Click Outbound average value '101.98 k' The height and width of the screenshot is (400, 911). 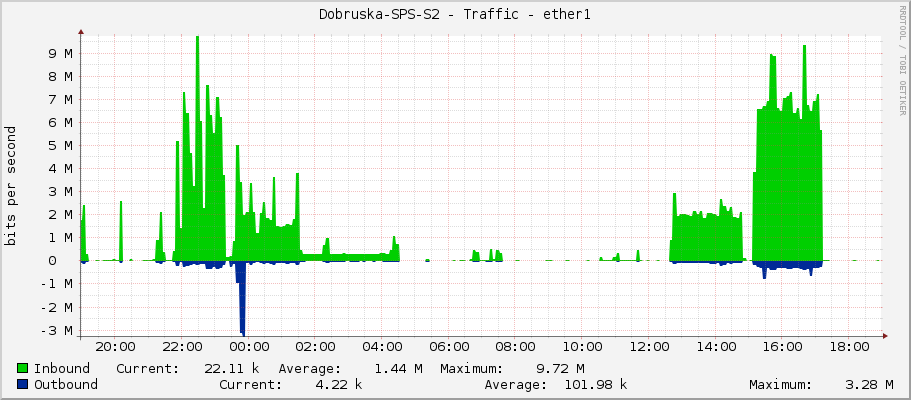[x=595, y=384]
